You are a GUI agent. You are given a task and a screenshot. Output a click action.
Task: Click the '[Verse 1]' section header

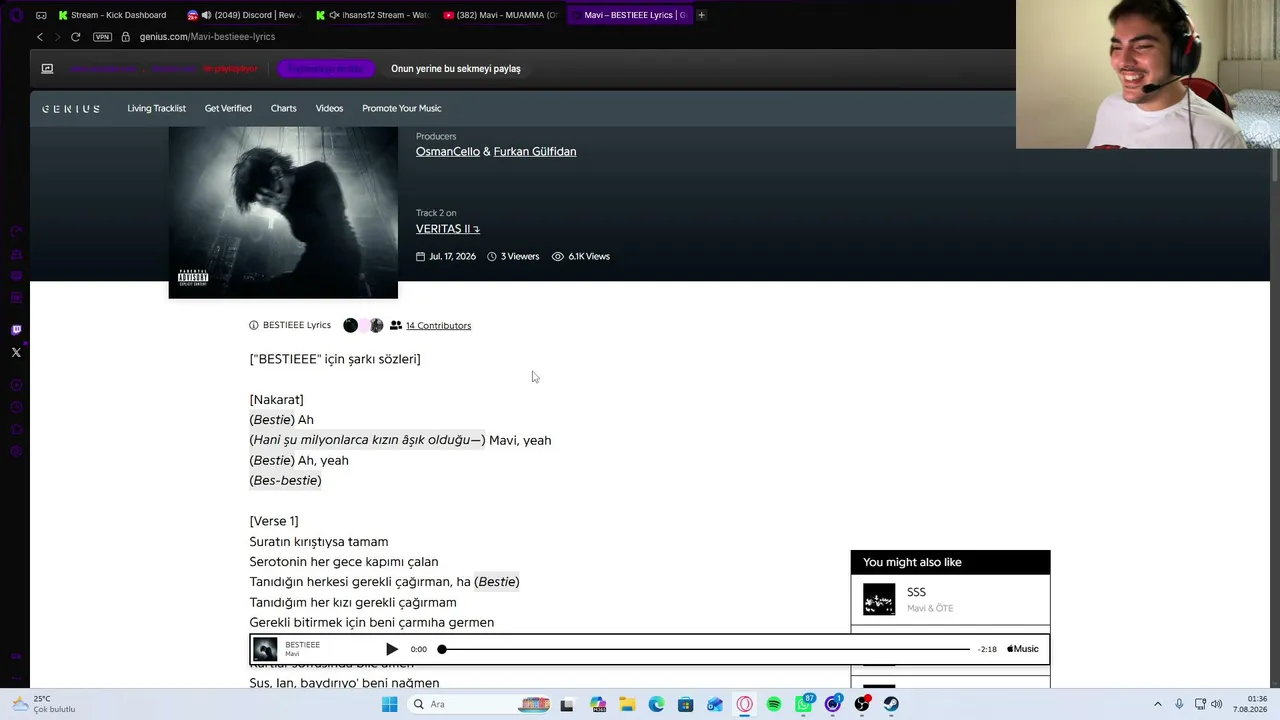(x=274, y=521)
